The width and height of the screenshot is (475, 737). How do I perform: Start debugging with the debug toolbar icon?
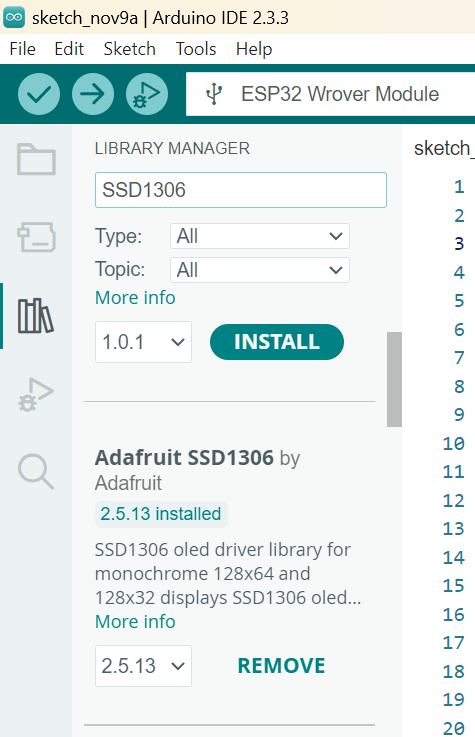tap(147, 94)
